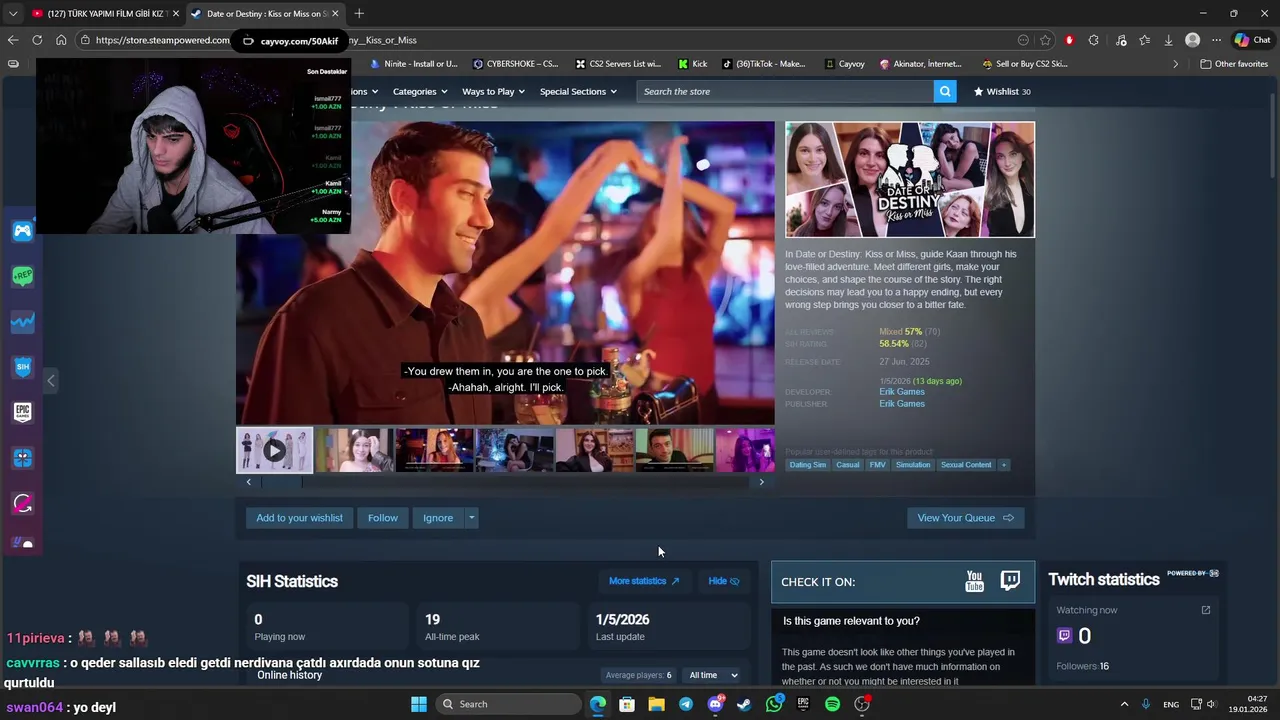
Task: Open the Epic Games sidebar icon
Action: 22,412
